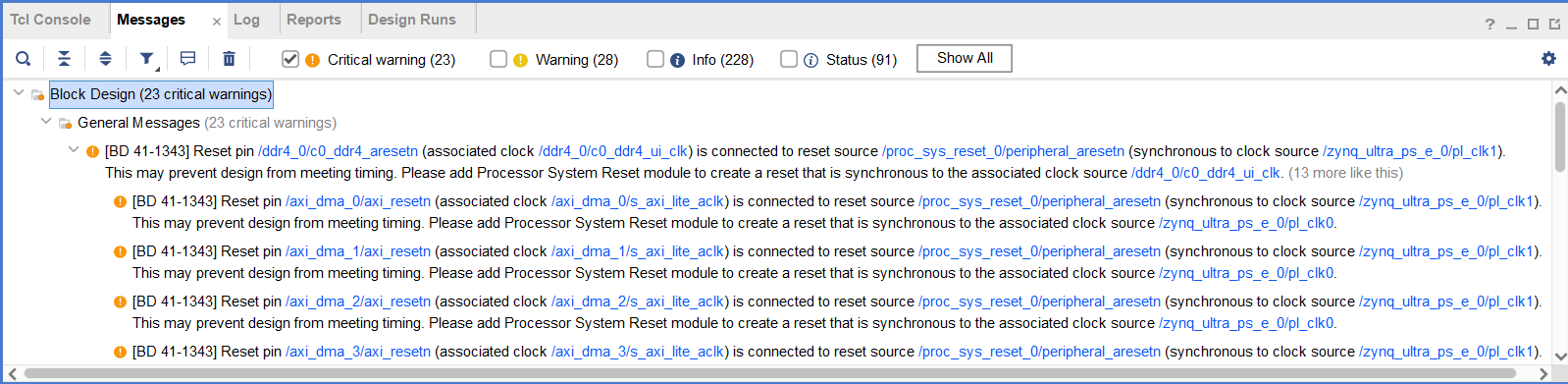The image size is (1568, 384).
Task: Open link /axi_dma_0/s_axi_lite_aclk
Action: [x=638, y=201]
